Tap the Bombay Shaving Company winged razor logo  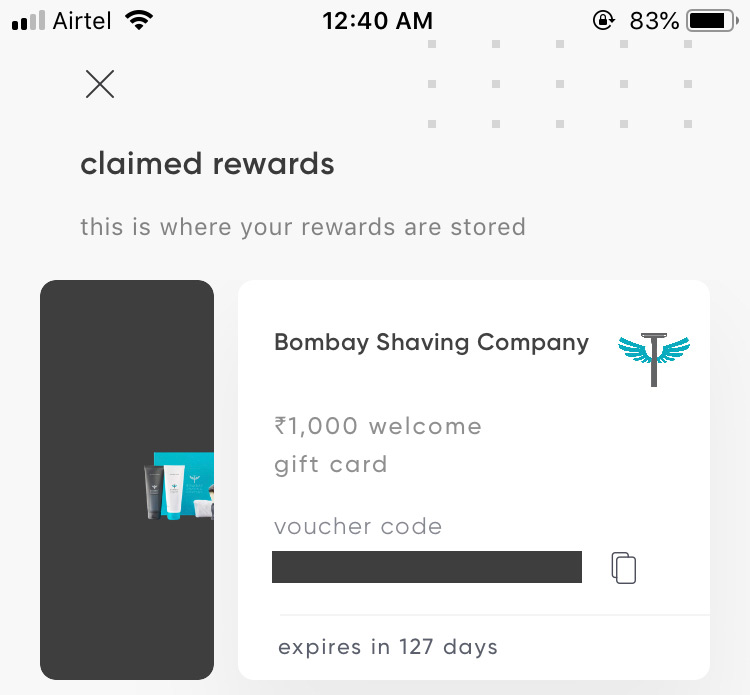click(654, 359)
